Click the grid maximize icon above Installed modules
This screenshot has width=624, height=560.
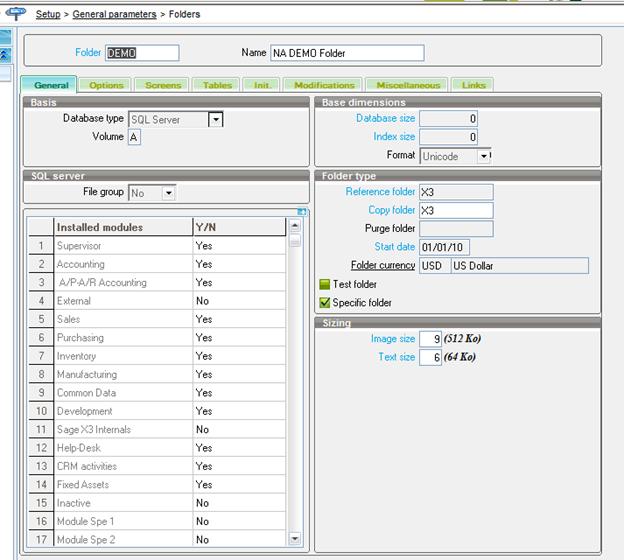pyautogui.click(x=302, y=212)
